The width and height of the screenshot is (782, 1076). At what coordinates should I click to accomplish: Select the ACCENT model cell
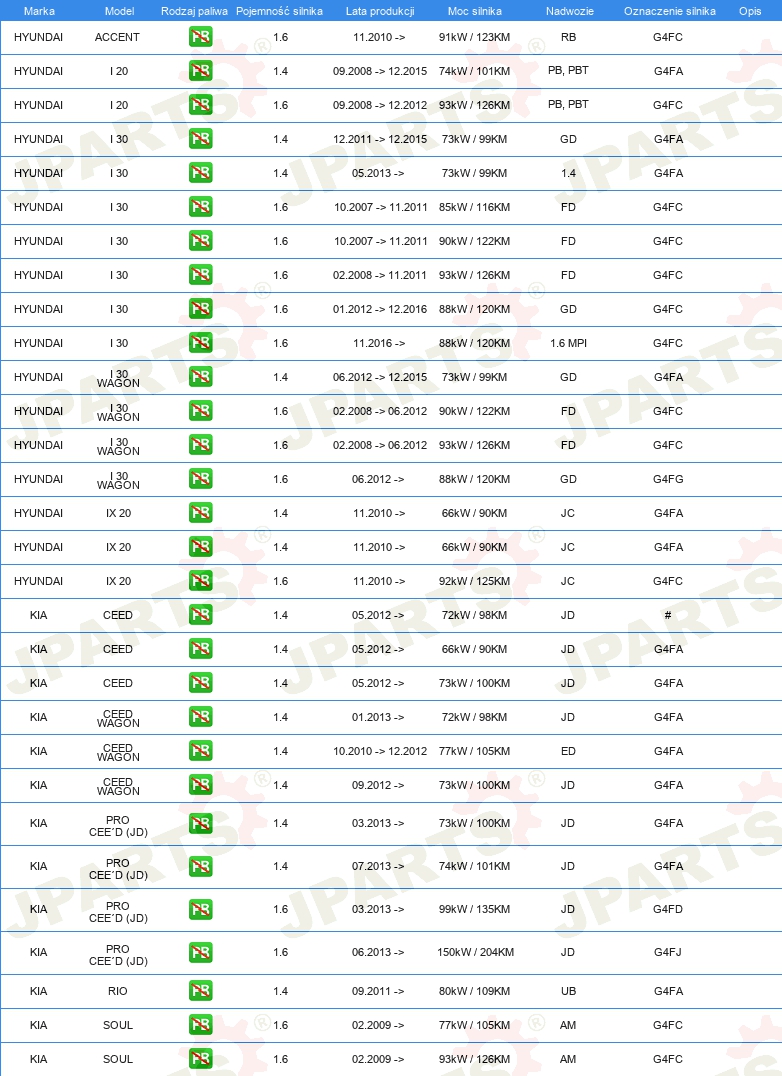coord(117,37)
